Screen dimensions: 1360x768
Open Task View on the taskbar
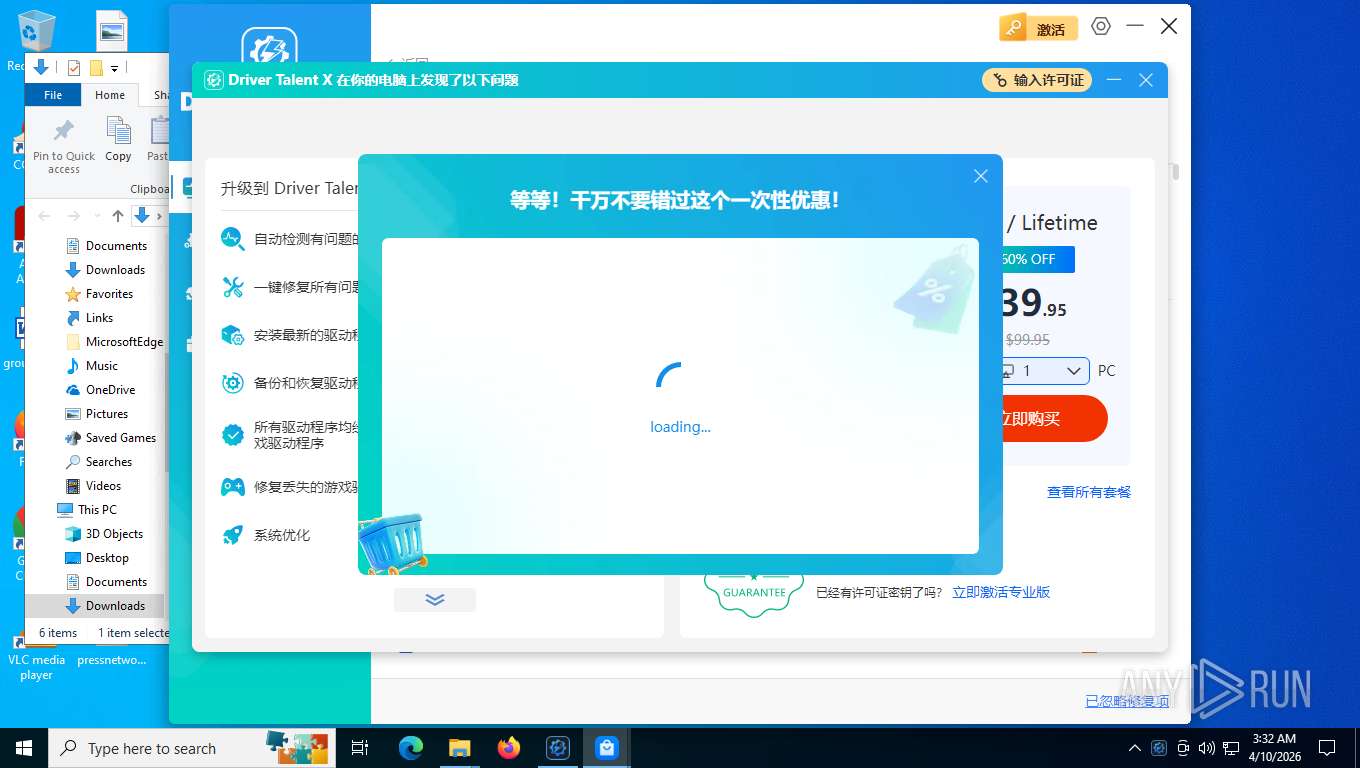point(360,748)
